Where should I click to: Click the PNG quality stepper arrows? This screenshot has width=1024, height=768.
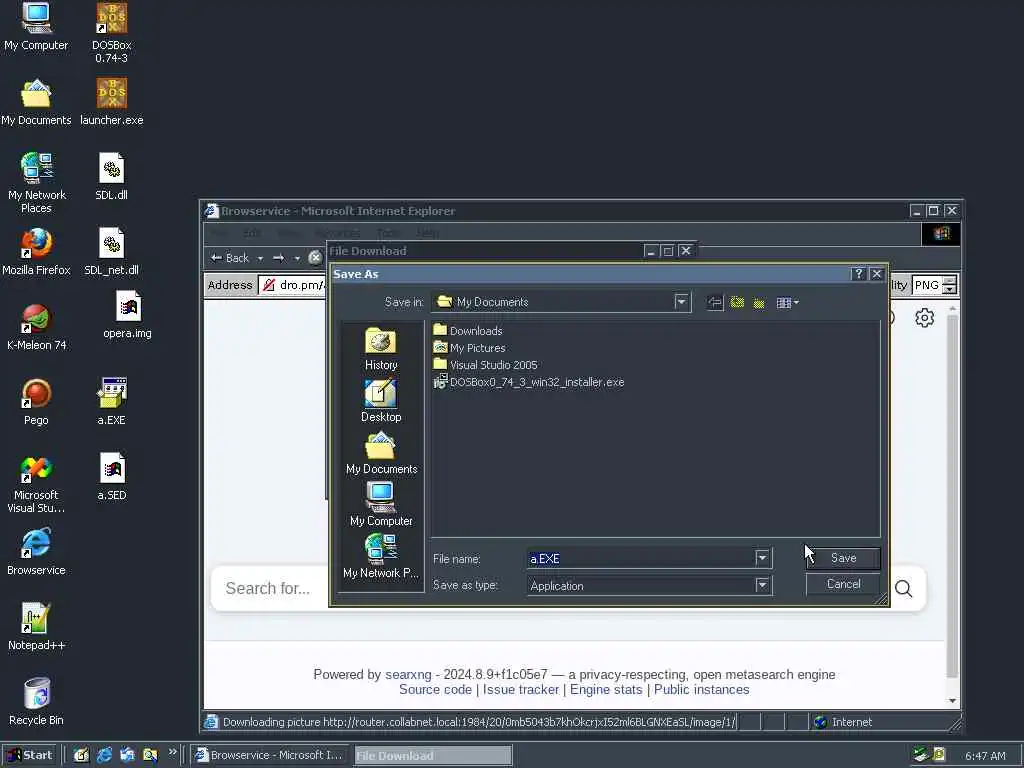coord(950,285)
